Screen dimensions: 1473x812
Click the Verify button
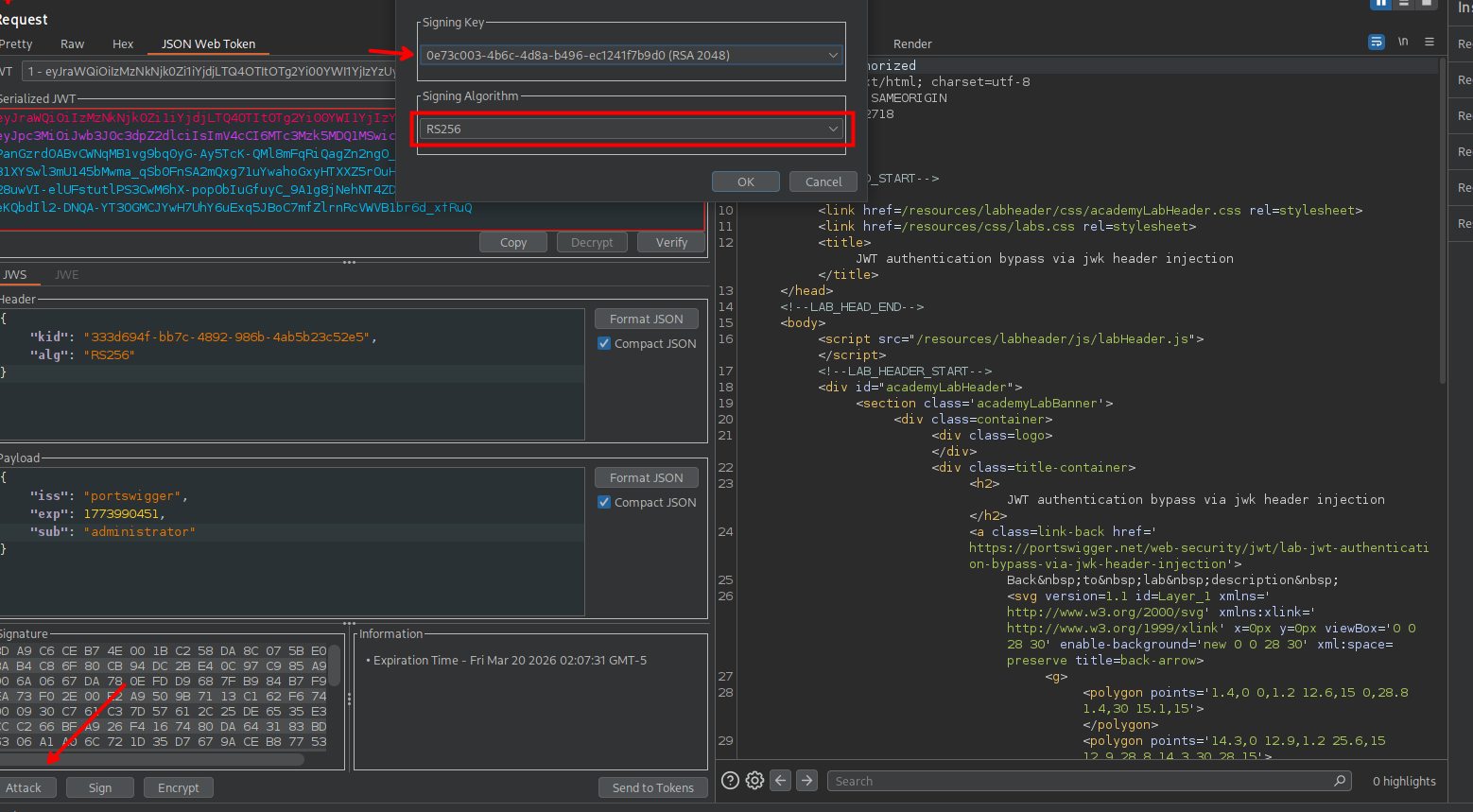point(671,242)
